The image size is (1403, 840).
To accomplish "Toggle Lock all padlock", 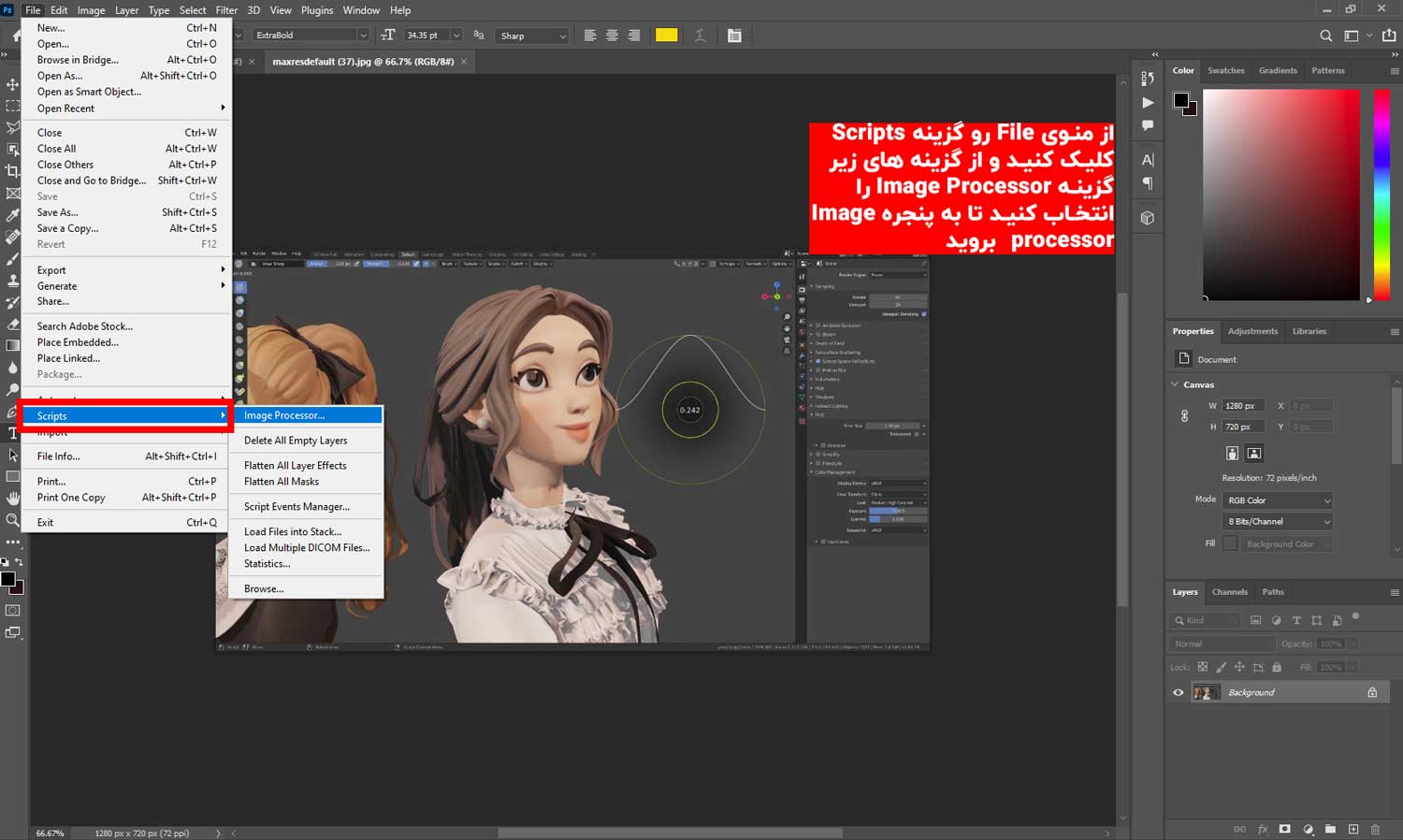I will [1277, 667].
